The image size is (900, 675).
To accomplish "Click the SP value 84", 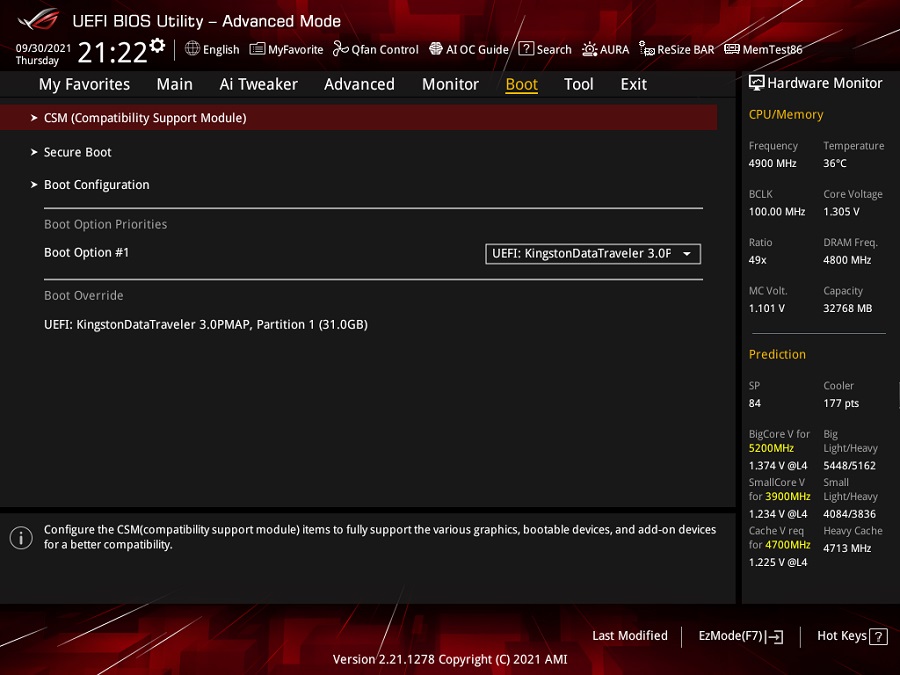I will (754, 404).
